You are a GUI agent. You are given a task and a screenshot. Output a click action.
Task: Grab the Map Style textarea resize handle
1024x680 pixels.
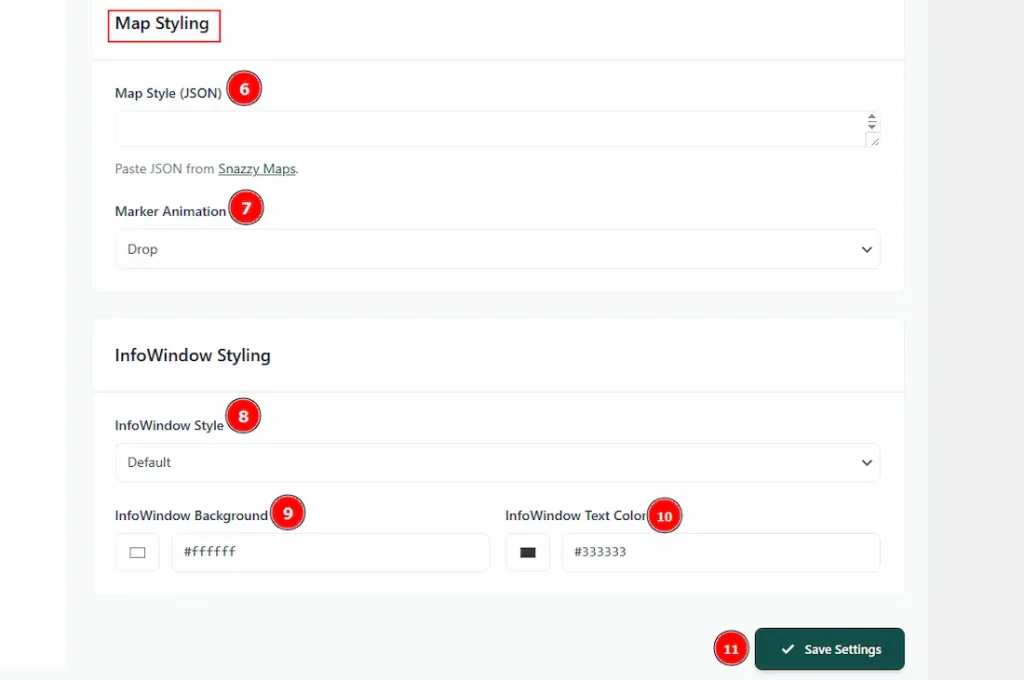pos(874,142)
